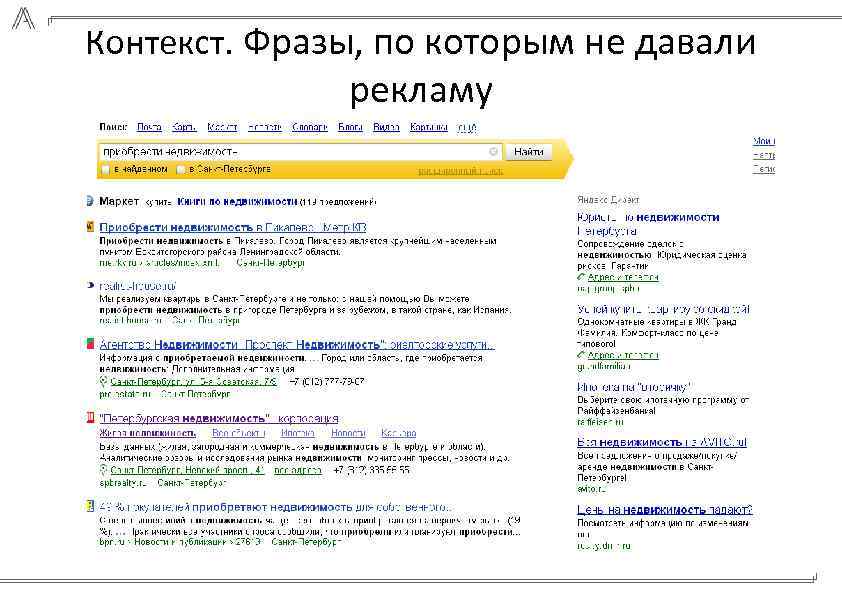Open result 'Петербургская недвижимость' корпорация
Image resolution: width=842 pixels, height=595 pixels.
click(x=219, y=418)
